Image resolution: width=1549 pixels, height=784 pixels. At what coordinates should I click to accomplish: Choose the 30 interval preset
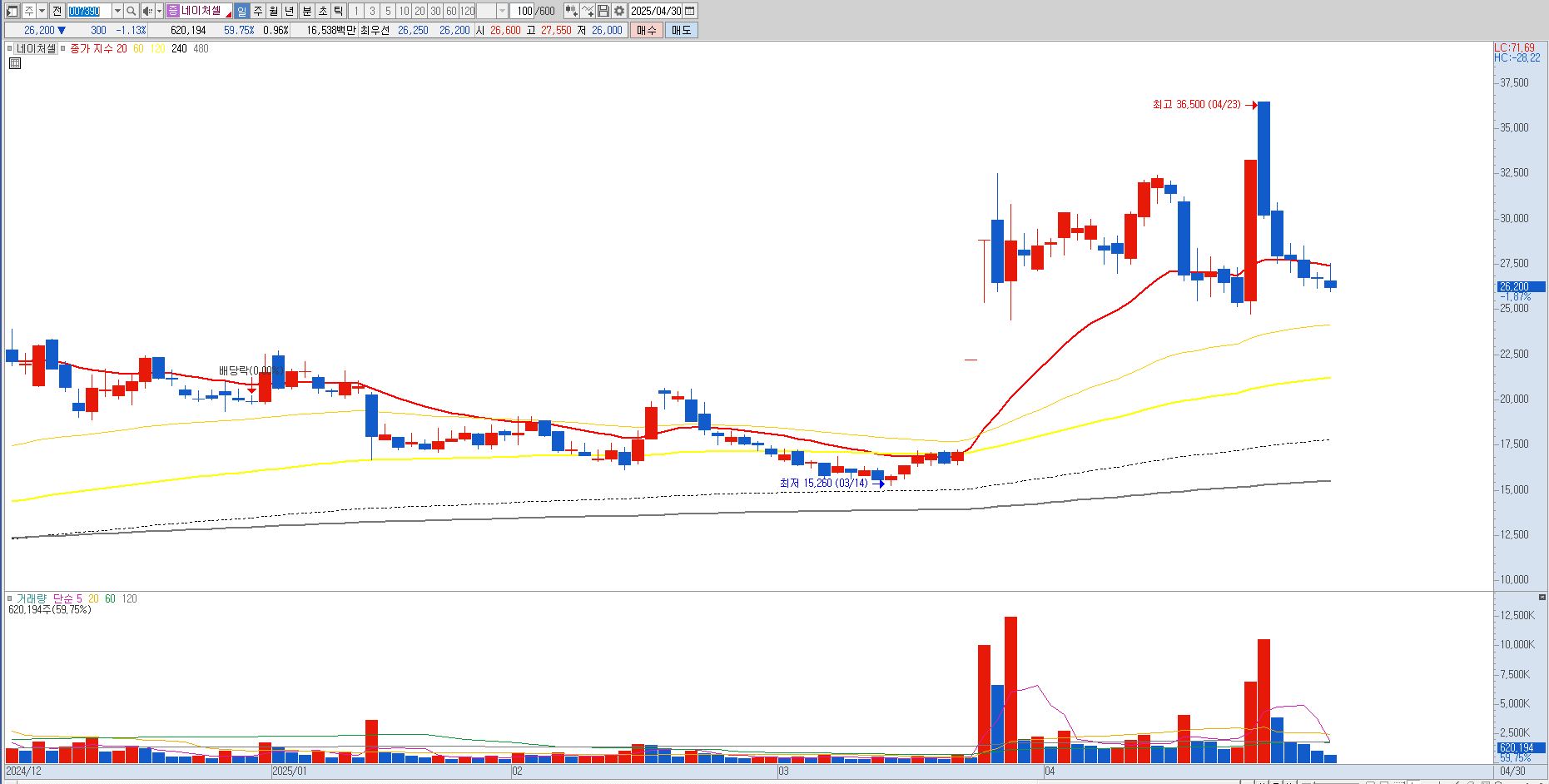(x=435, y=11)
